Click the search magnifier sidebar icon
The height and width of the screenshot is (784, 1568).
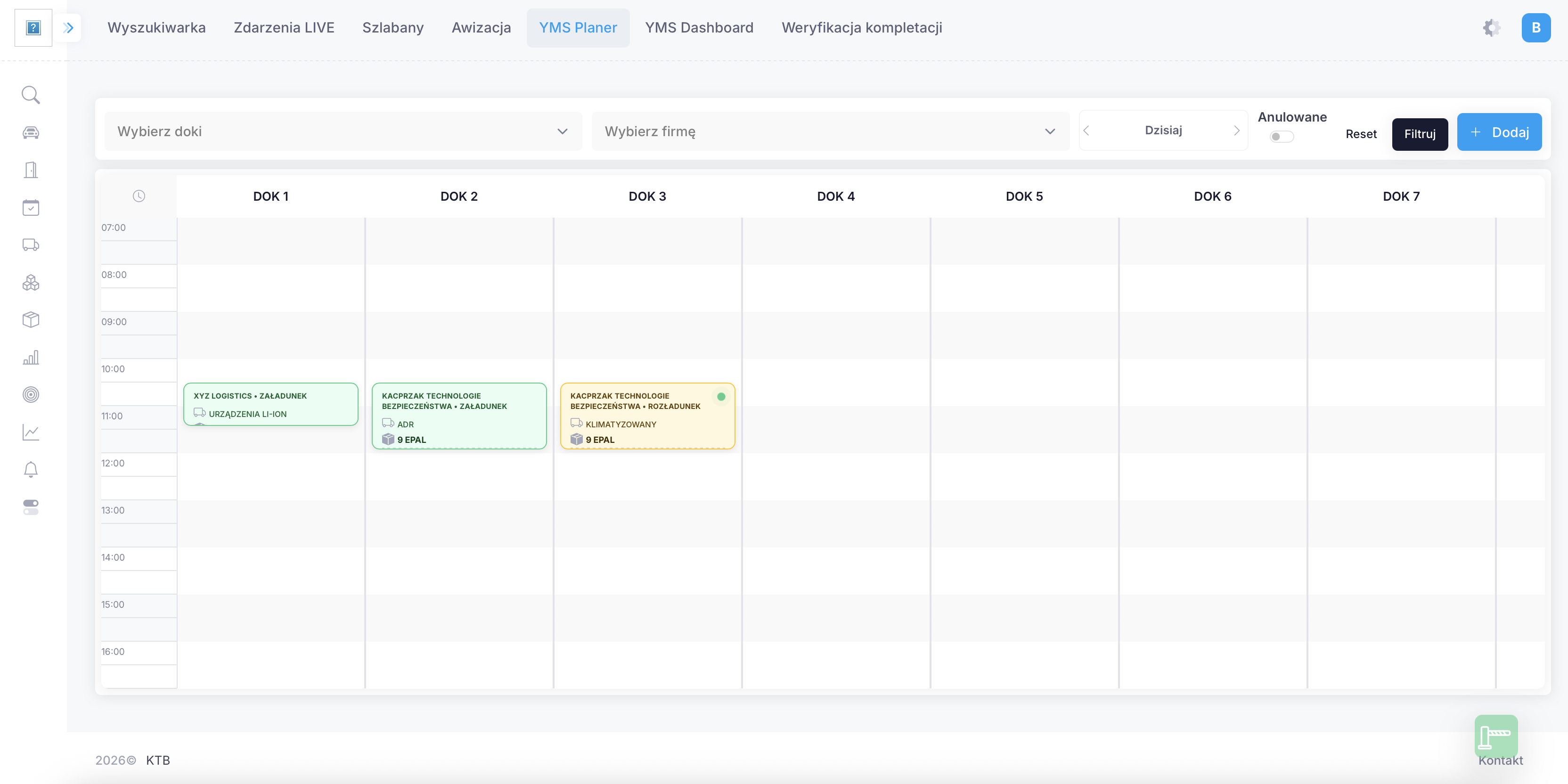click(31, 95)
